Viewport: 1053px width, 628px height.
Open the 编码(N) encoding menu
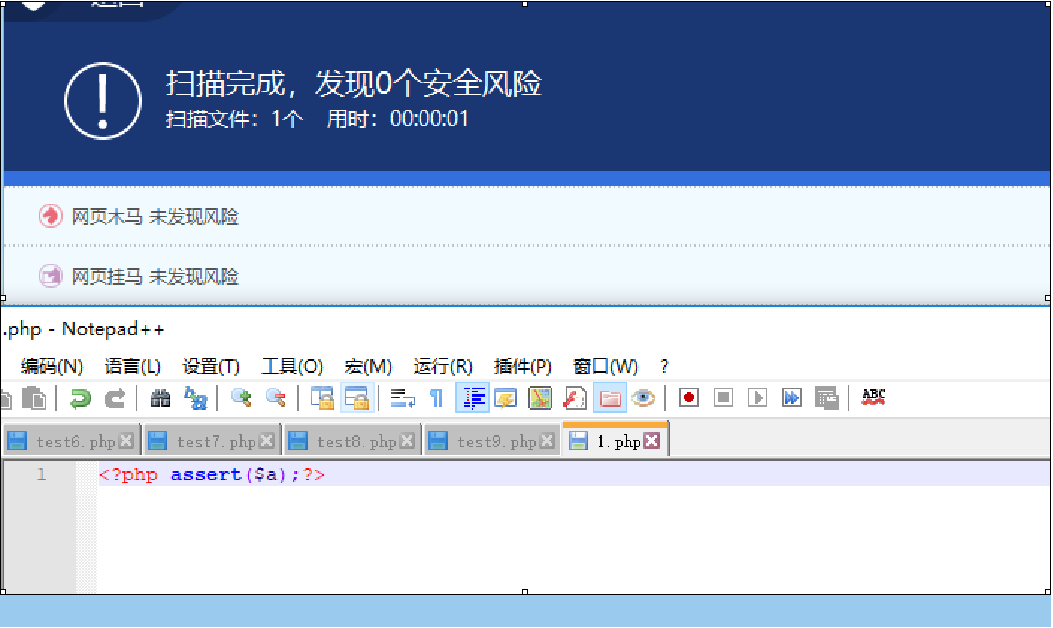tap(52, 366)
